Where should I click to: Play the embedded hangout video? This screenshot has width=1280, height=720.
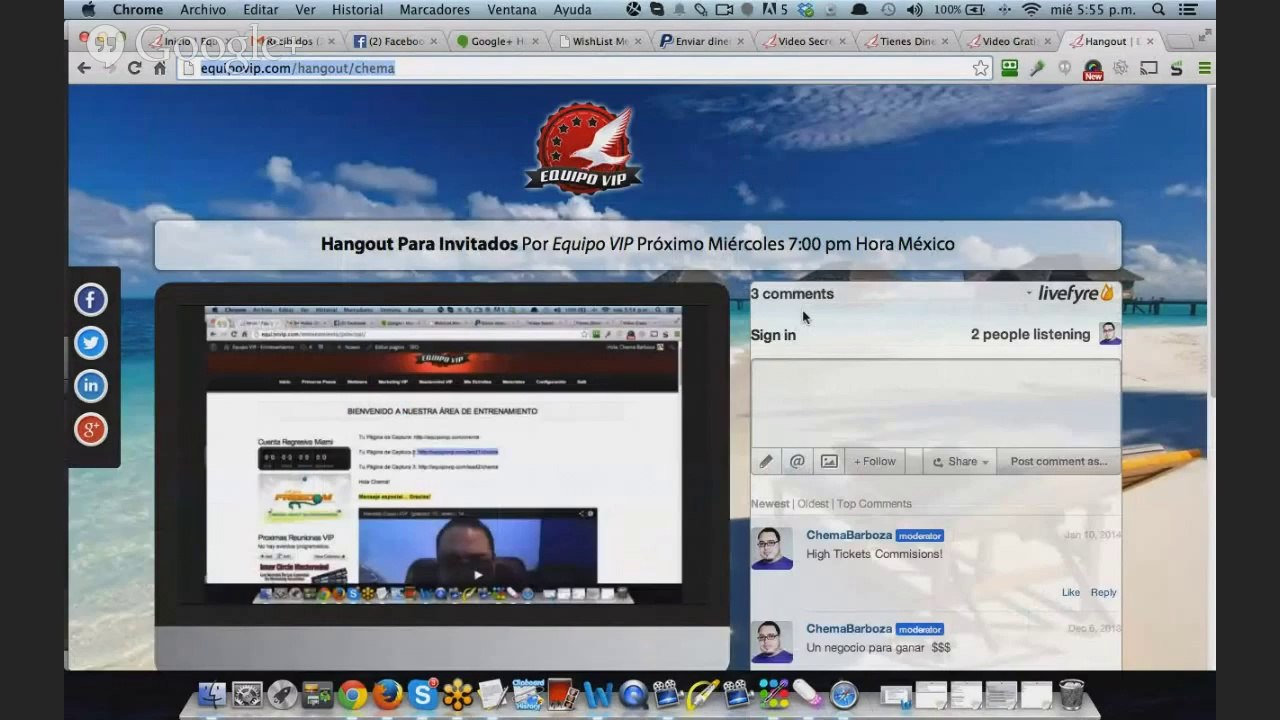pos(478,575)
